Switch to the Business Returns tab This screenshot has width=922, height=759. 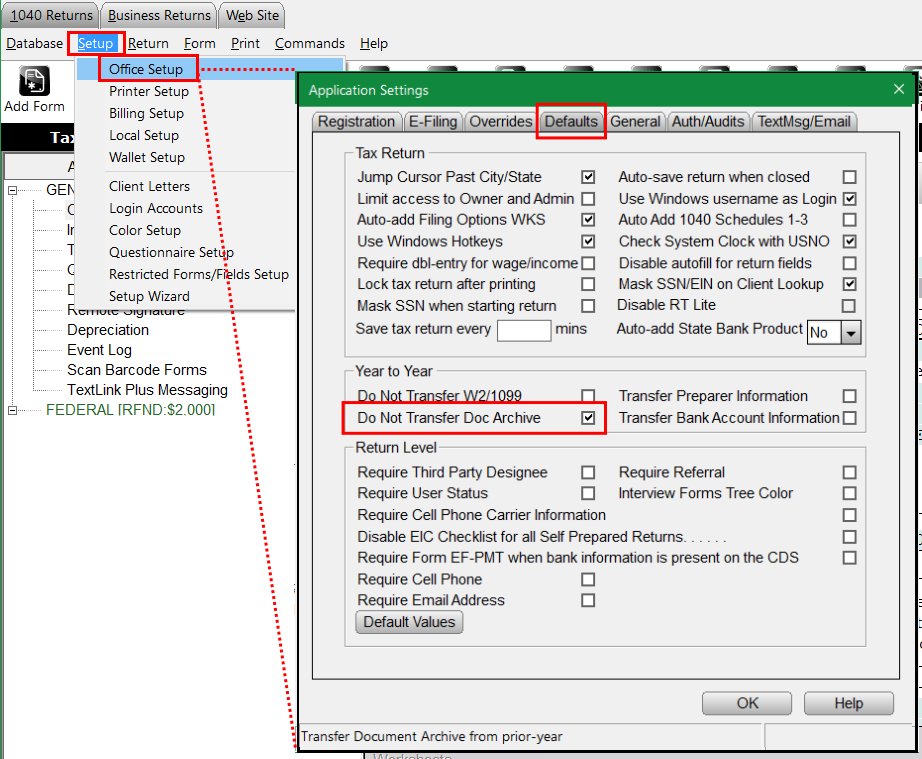(x=159, y=15)
